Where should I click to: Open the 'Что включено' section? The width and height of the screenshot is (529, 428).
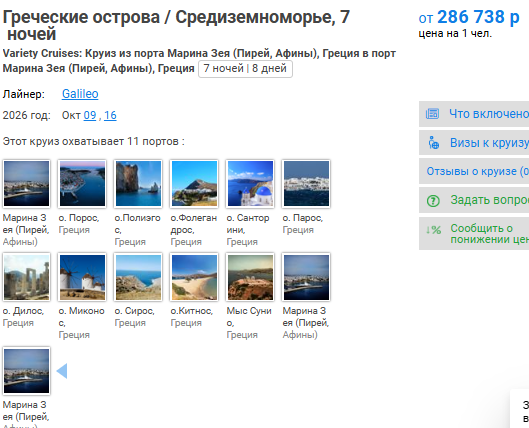(489, 114)
